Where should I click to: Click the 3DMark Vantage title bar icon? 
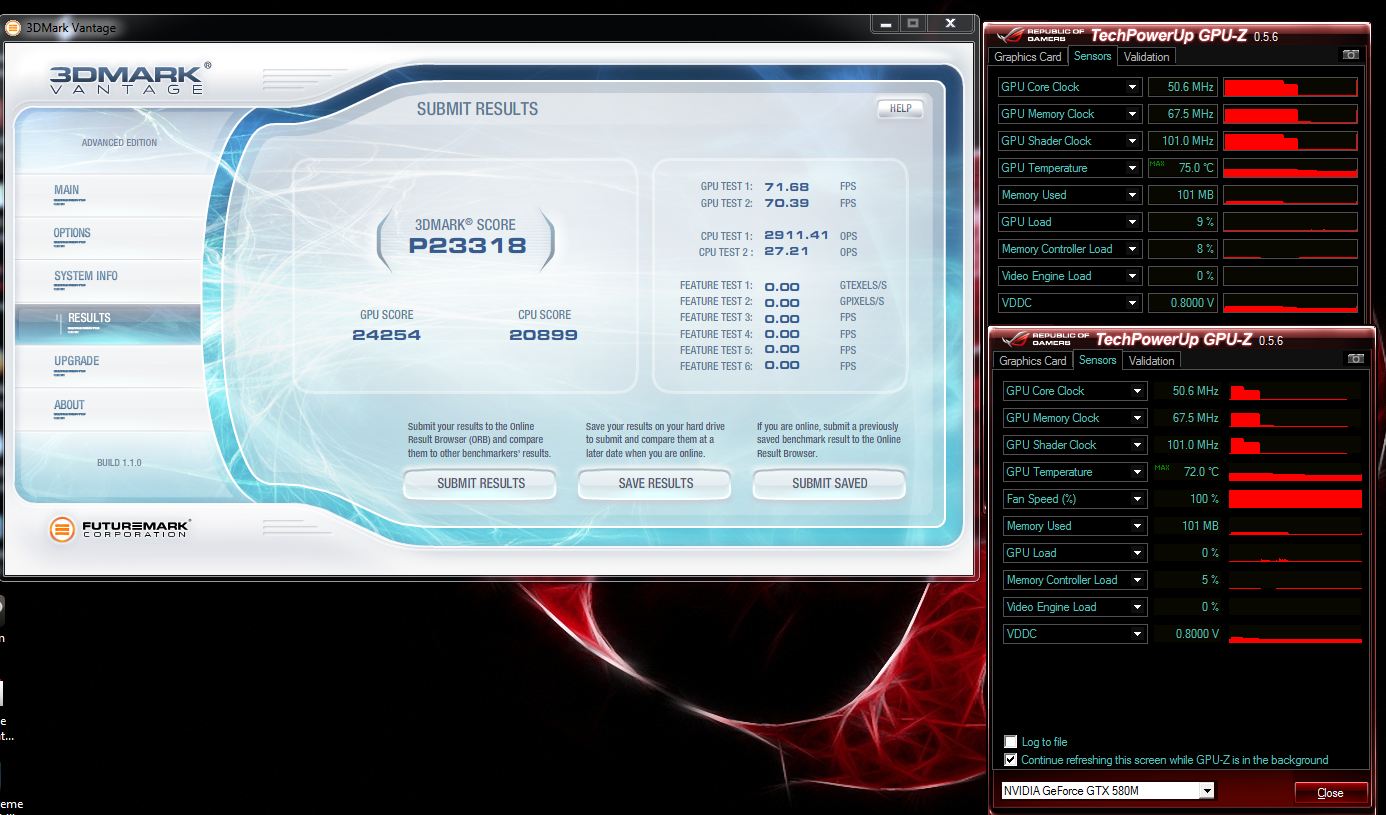point(13,28)
